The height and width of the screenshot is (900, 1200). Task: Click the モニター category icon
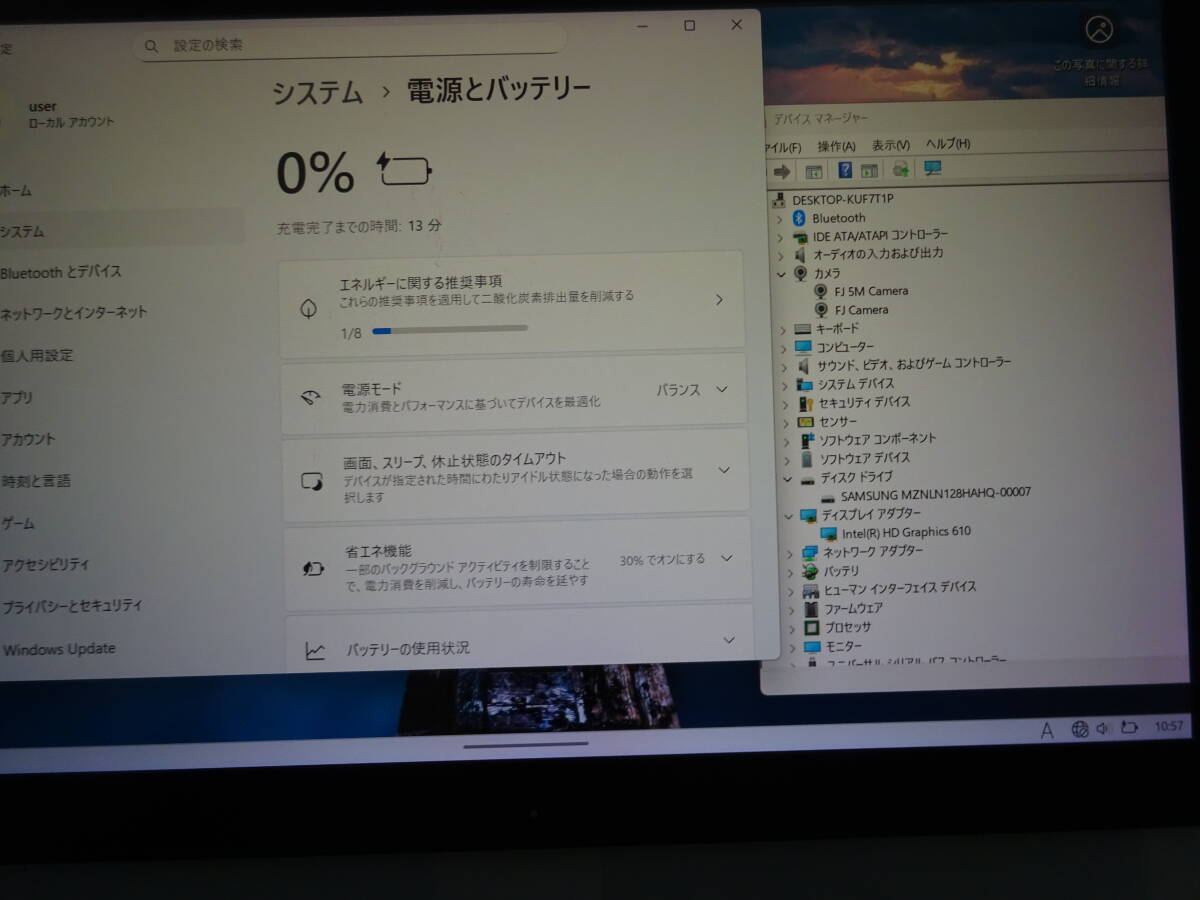point(813,647)
